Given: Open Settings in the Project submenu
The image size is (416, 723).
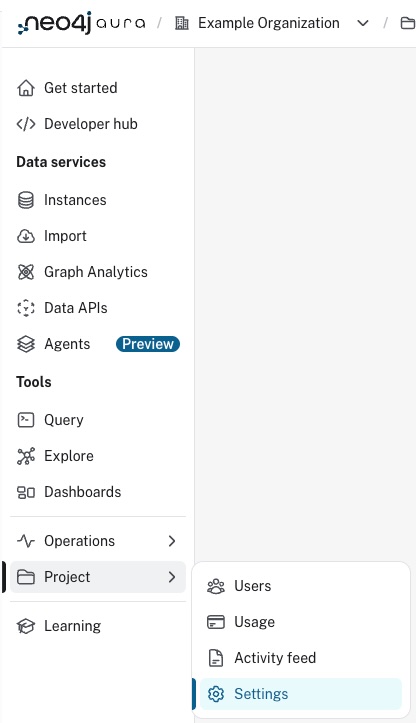Looking at the screenshot, I should [x=301, y=694].
